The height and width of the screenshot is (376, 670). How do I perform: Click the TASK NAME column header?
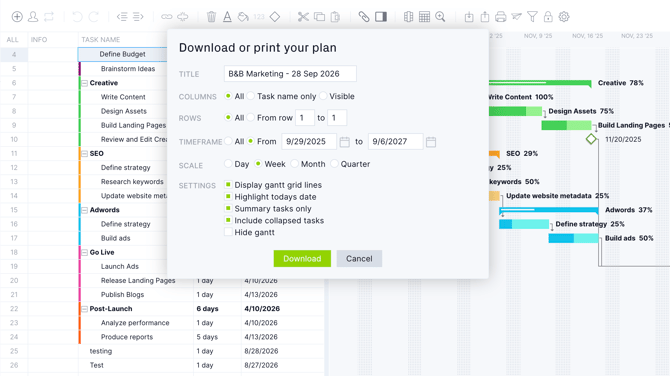click(101, 40)
